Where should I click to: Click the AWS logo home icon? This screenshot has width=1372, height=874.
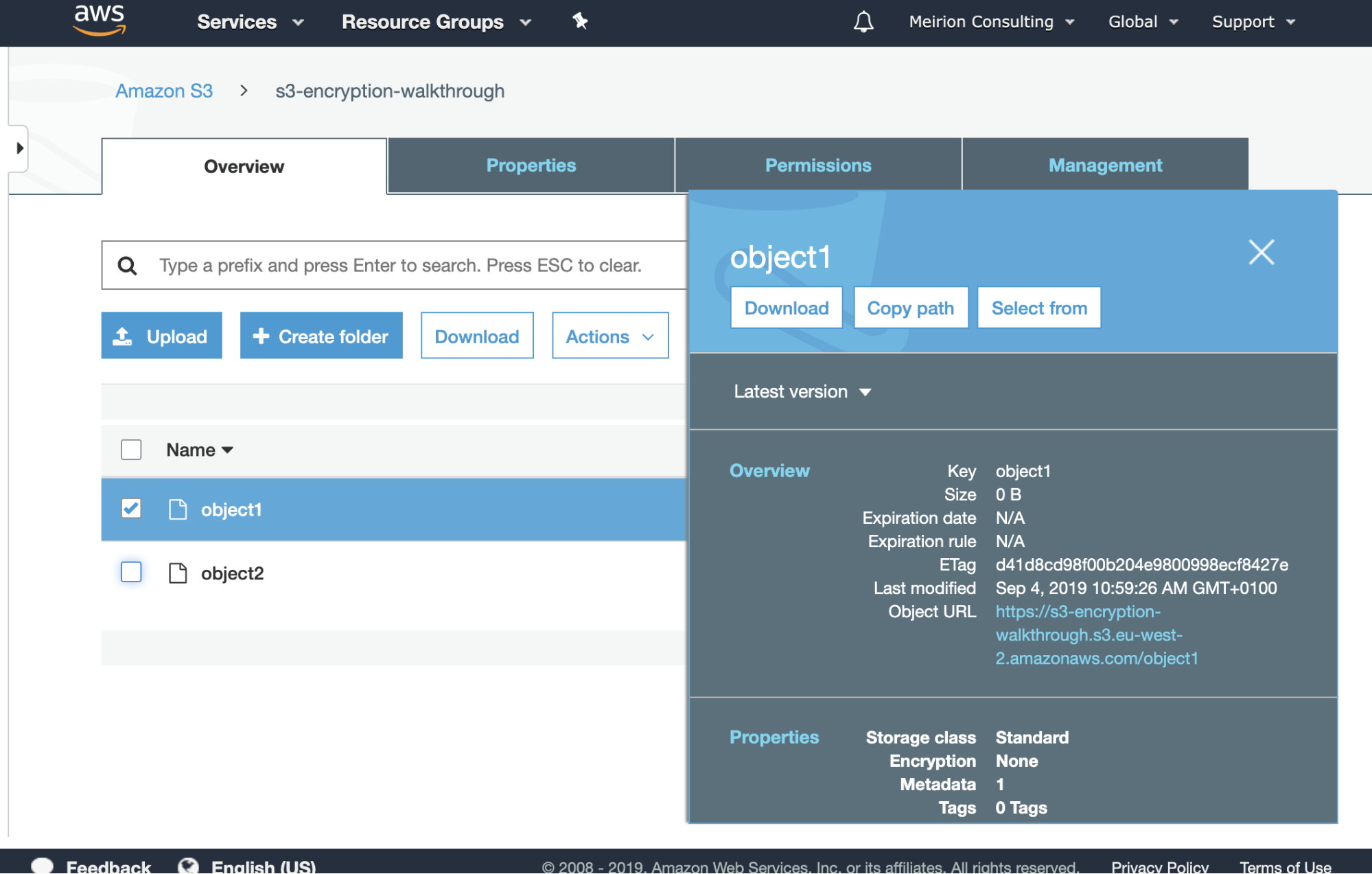point(100,20)
